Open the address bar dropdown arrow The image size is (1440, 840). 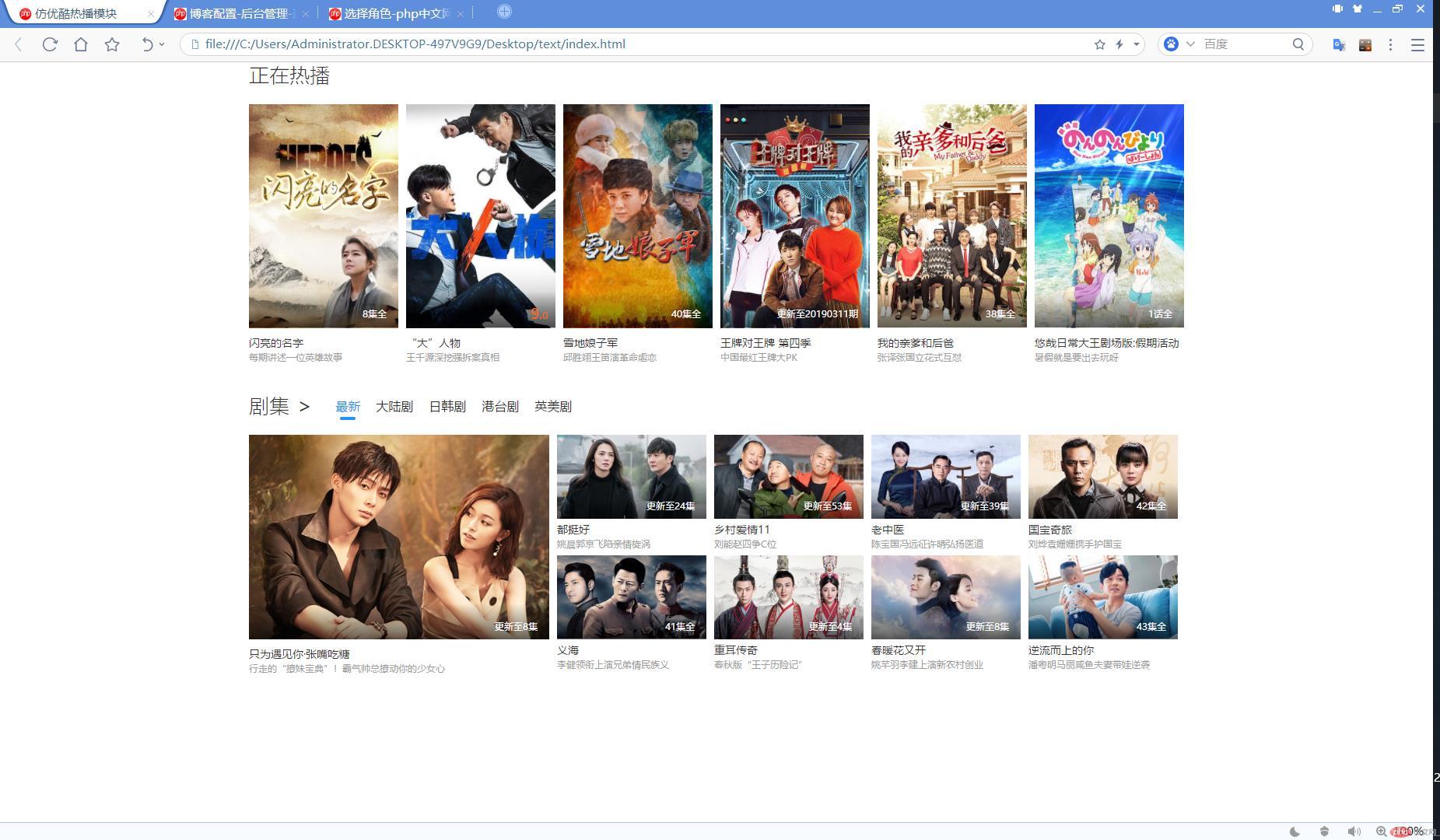click(x=1136, y=44)
